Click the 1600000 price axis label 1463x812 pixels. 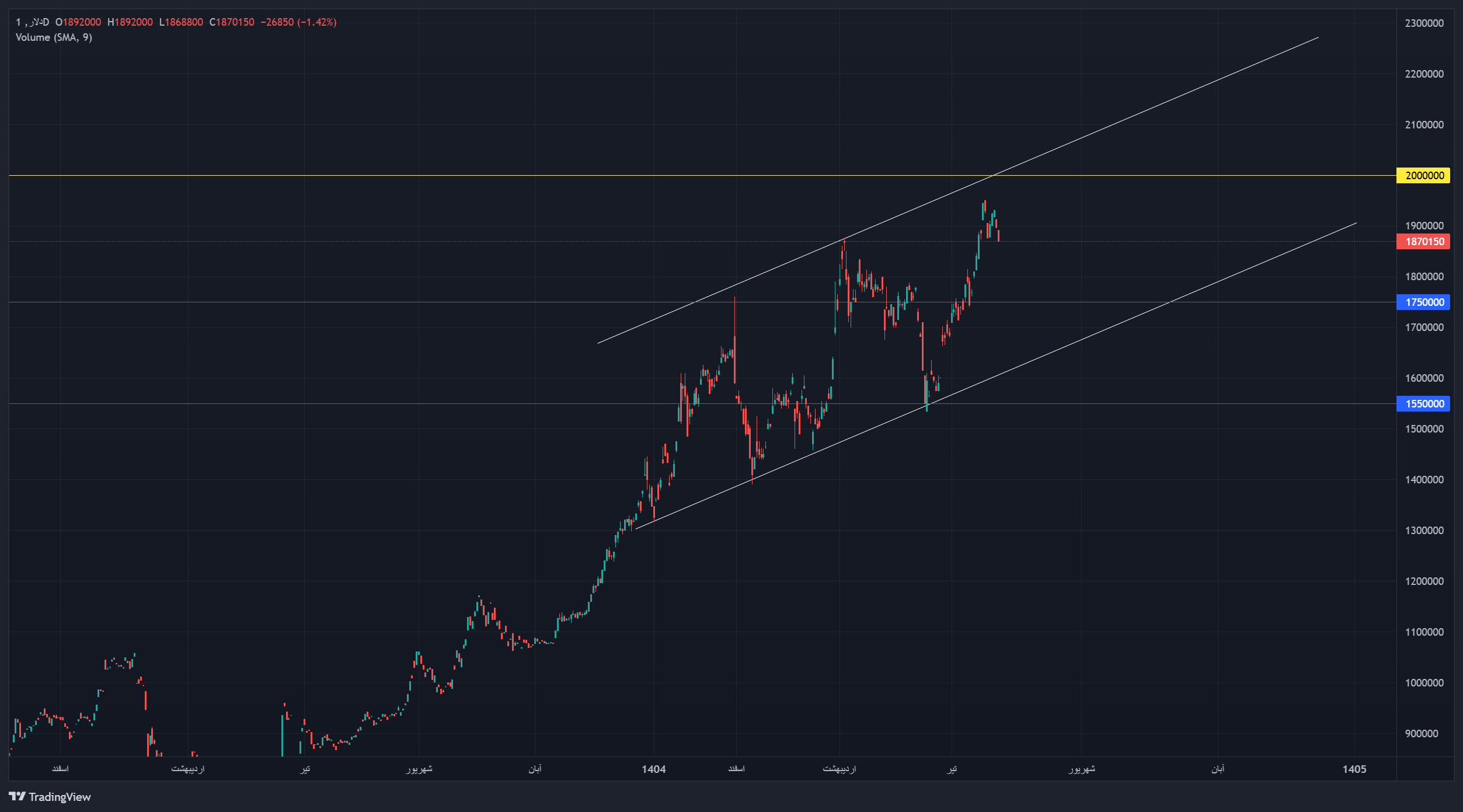pyautogui.click(x=1424, y=378)
